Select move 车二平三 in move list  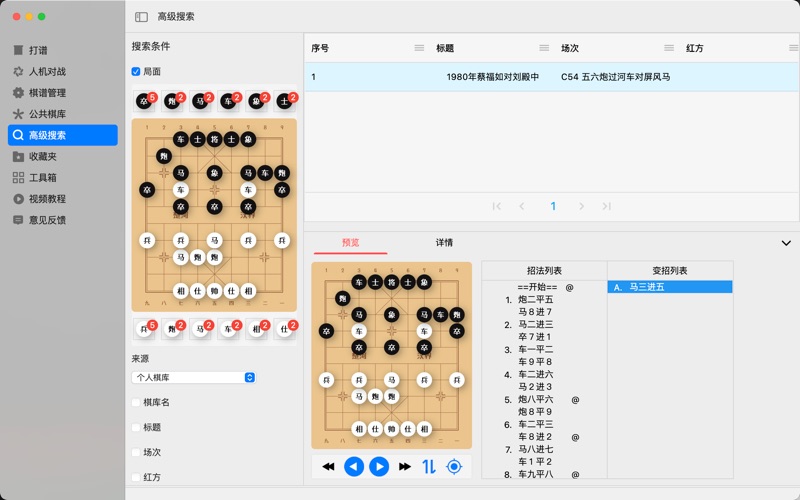point(535,424)
